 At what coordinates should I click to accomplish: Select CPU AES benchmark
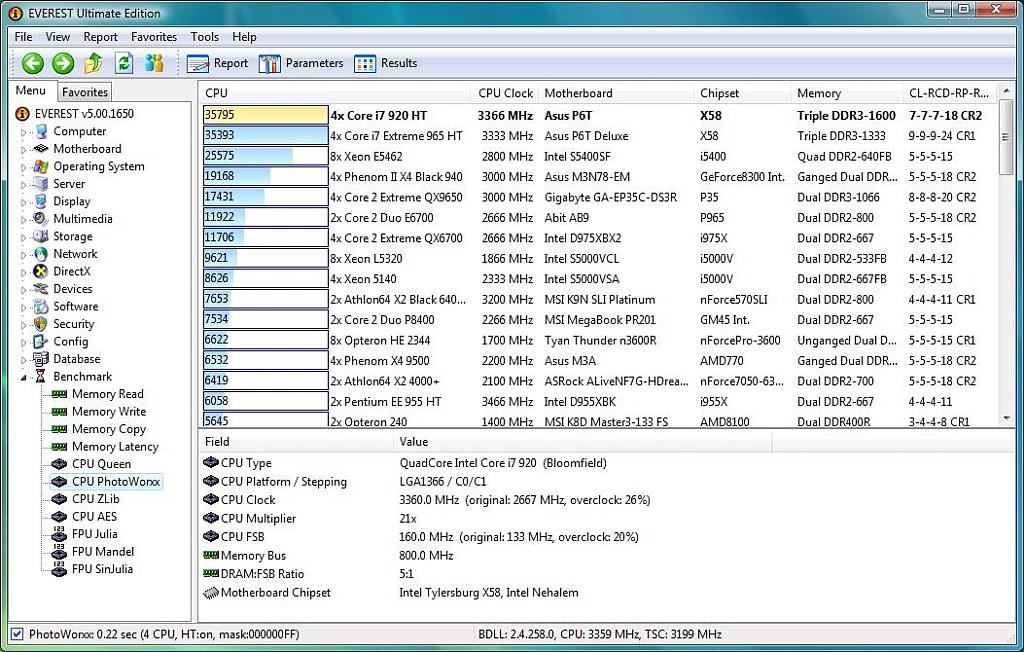(95, 517)
